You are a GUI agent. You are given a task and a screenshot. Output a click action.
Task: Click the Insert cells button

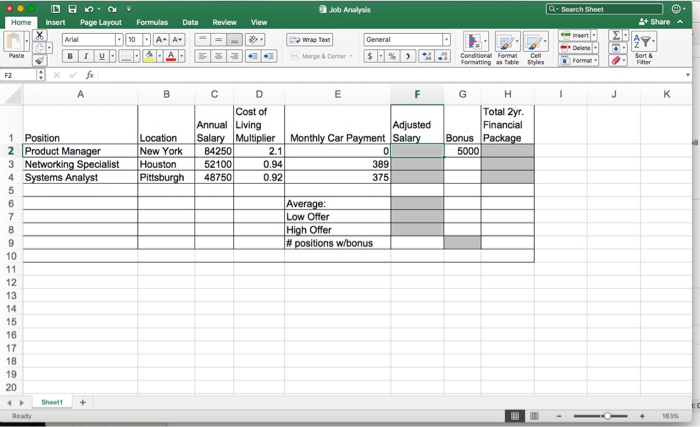(x=575, y=35)
